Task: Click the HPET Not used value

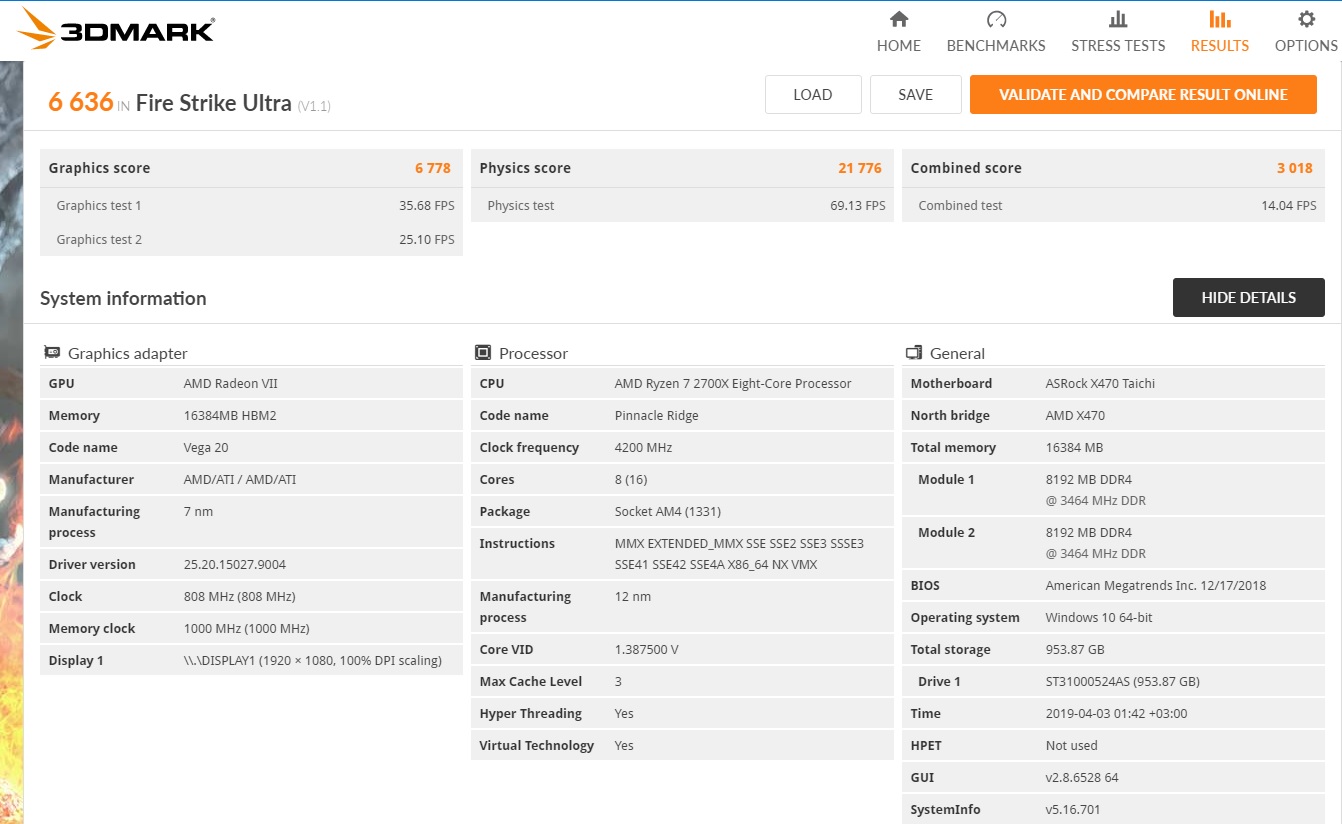Action: pyautogui.click(x=1072, y=746)
